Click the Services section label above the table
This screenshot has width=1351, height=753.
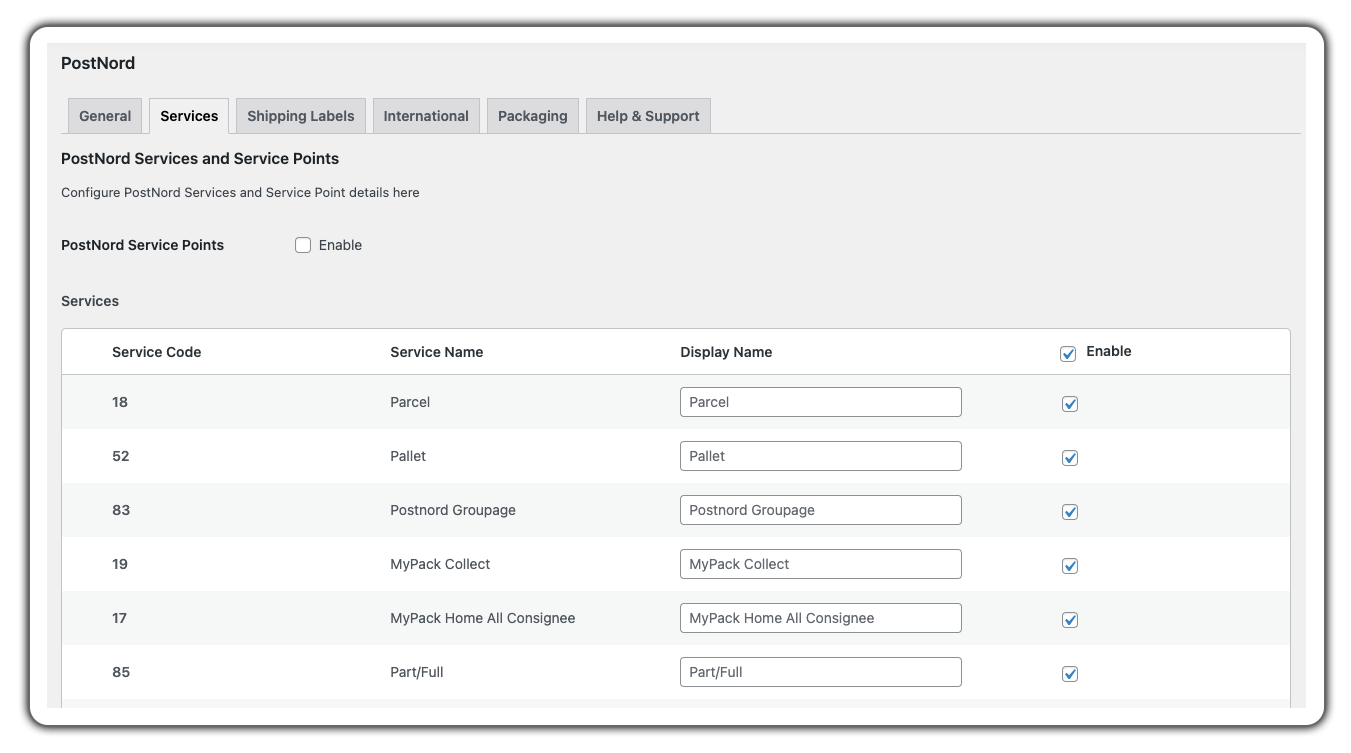[90, 301]
